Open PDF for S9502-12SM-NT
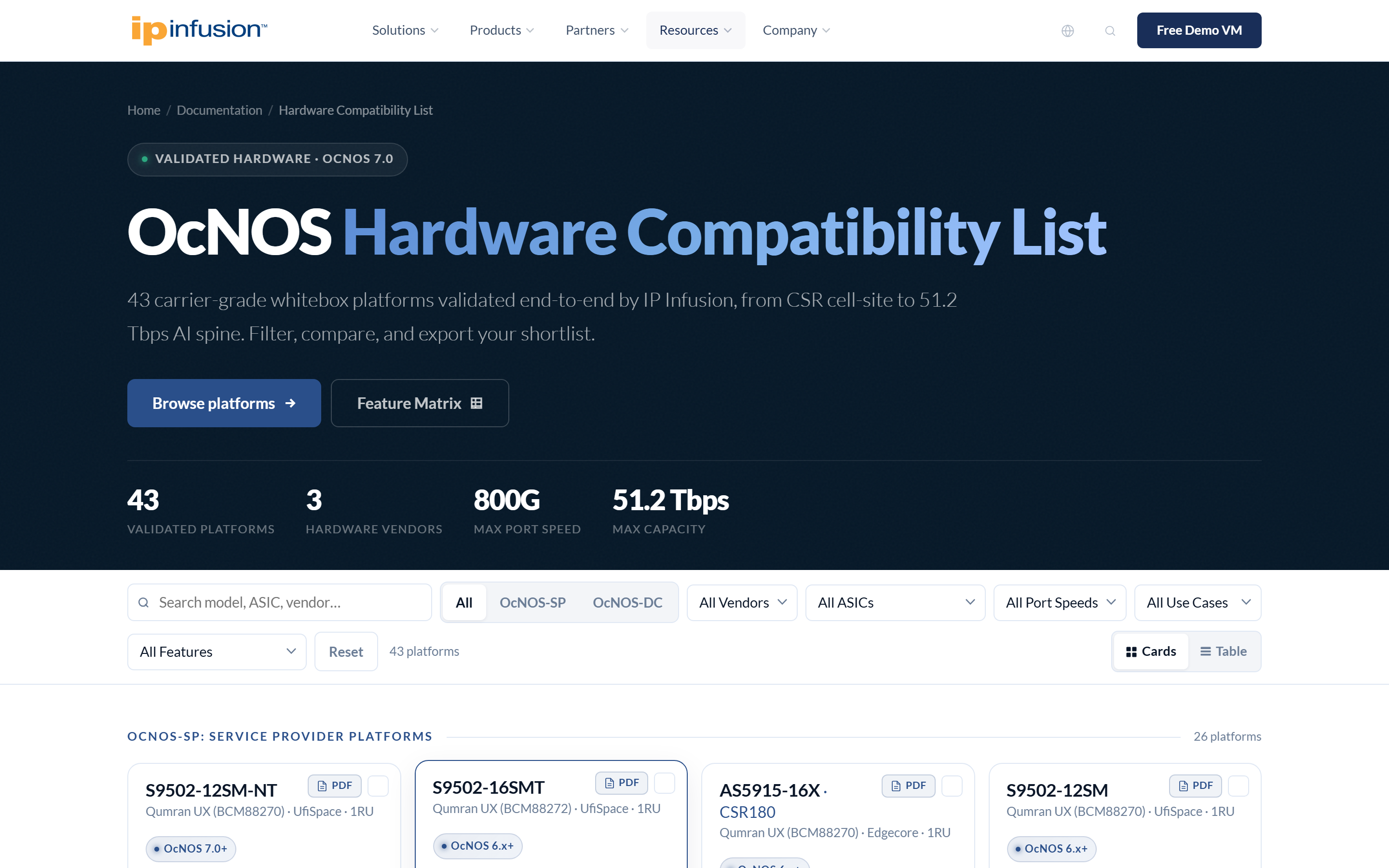The image size is (1389, 868). 335,786
